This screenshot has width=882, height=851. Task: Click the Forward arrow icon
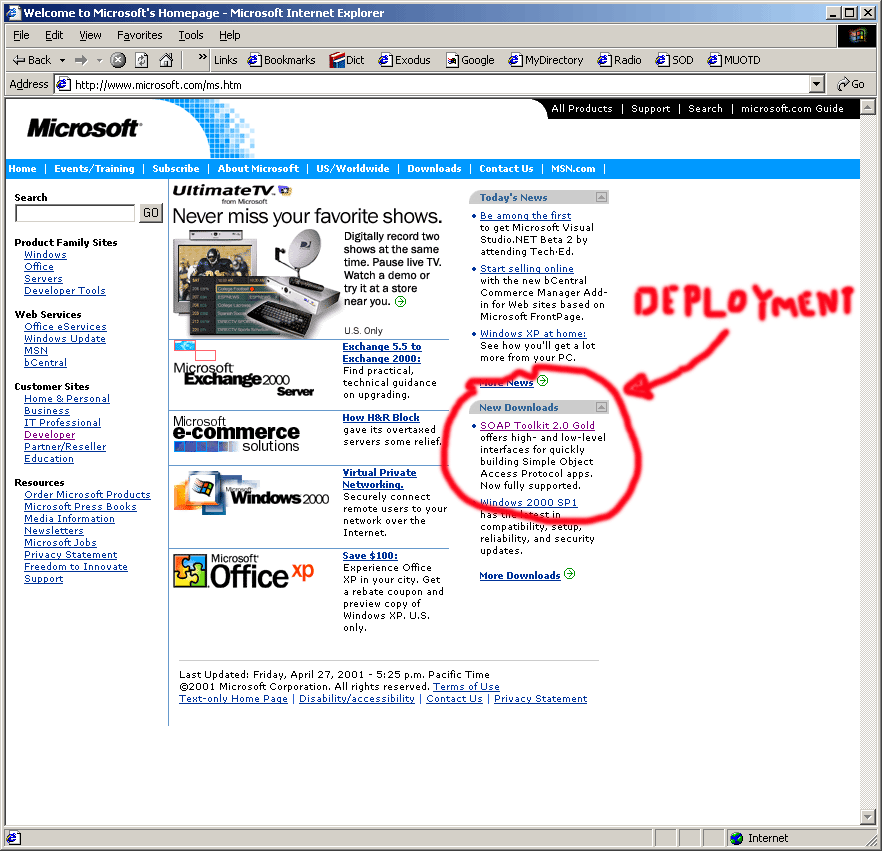point(81,60)
